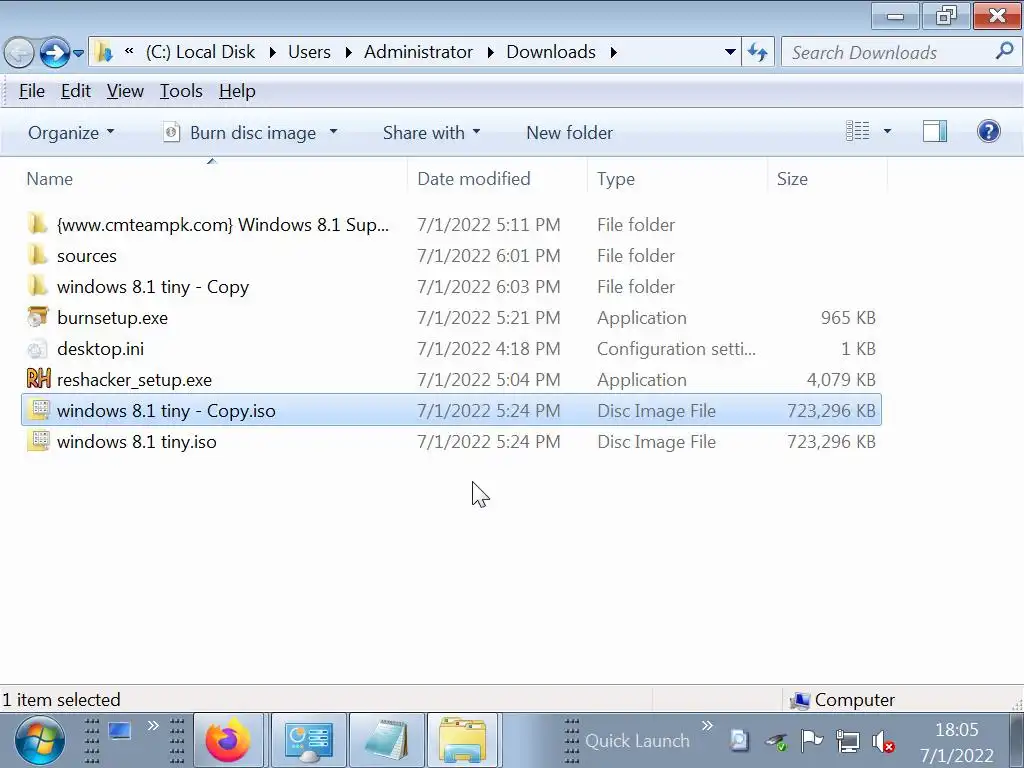This screenshot has width=1024, height=768.
Task: Expand the hidden path chevron «
Action: tap(129, 51)
